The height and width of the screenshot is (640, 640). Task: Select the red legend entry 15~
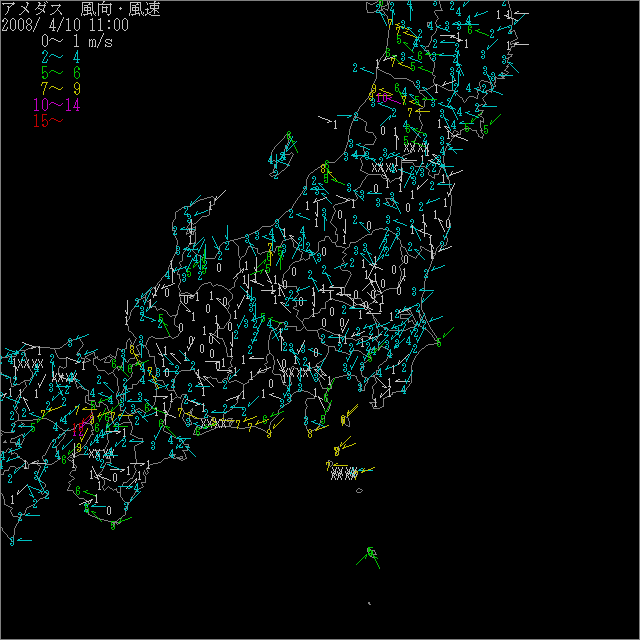pos(48,121)
